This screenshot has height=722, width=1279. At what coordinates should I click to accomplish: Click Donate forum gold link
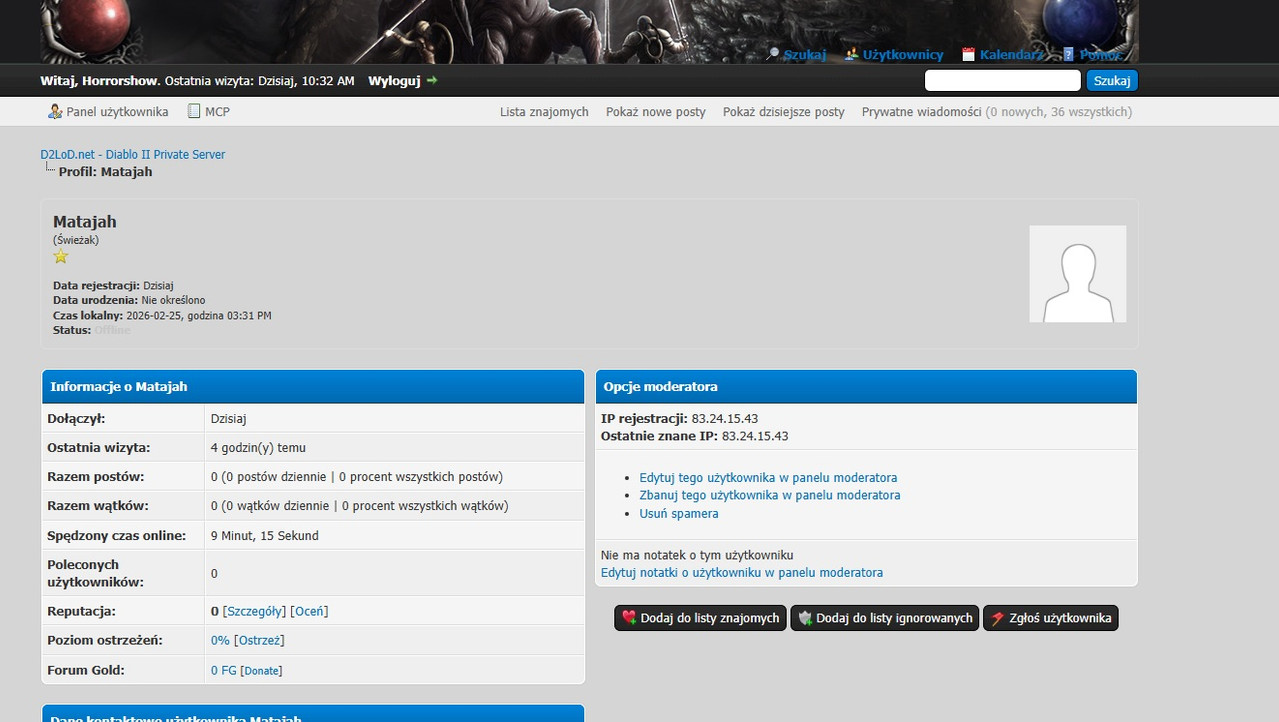point(262,671)
